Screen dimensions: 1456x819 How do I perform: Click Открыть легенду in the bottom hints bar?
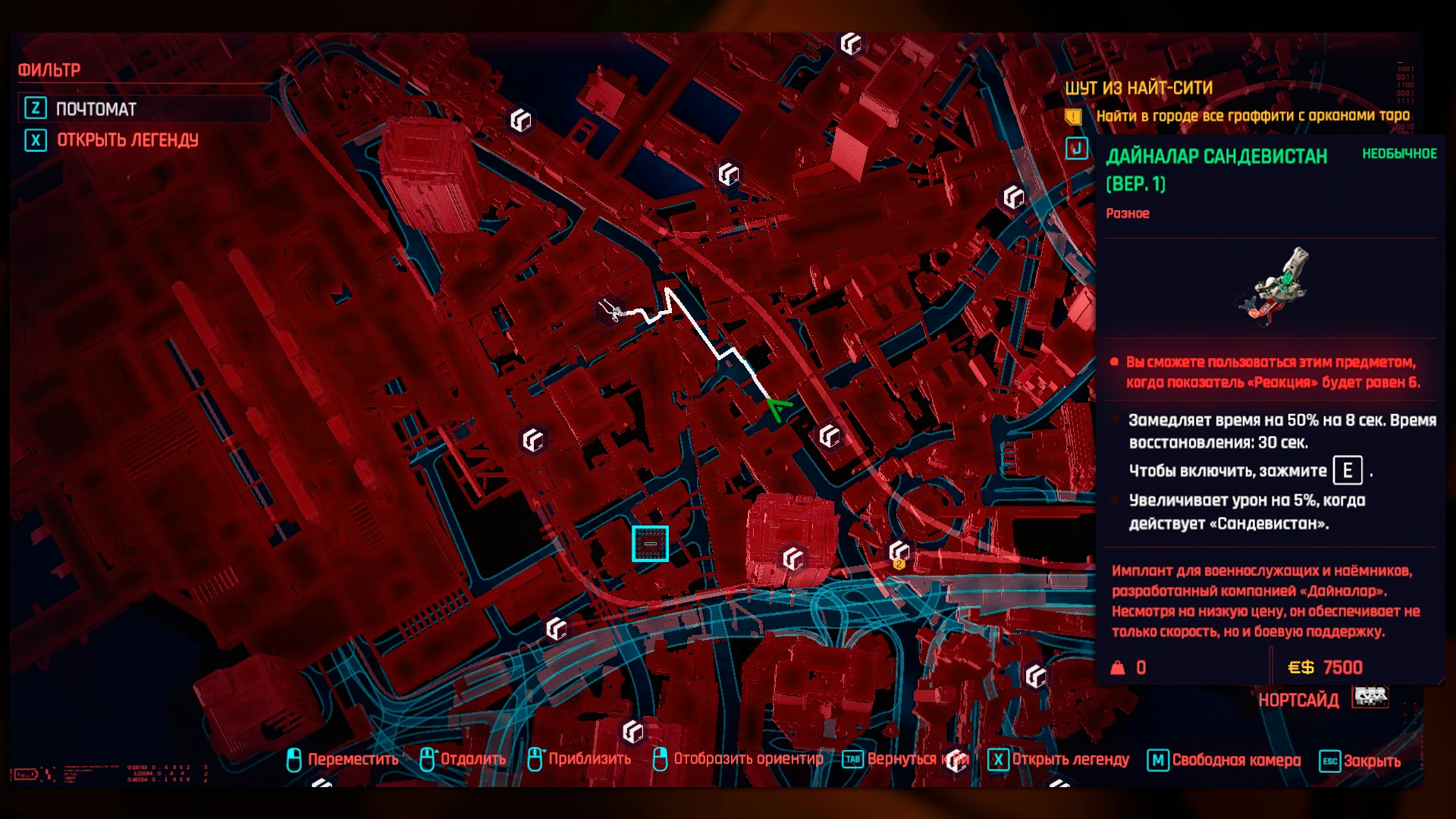[1070, 760]
